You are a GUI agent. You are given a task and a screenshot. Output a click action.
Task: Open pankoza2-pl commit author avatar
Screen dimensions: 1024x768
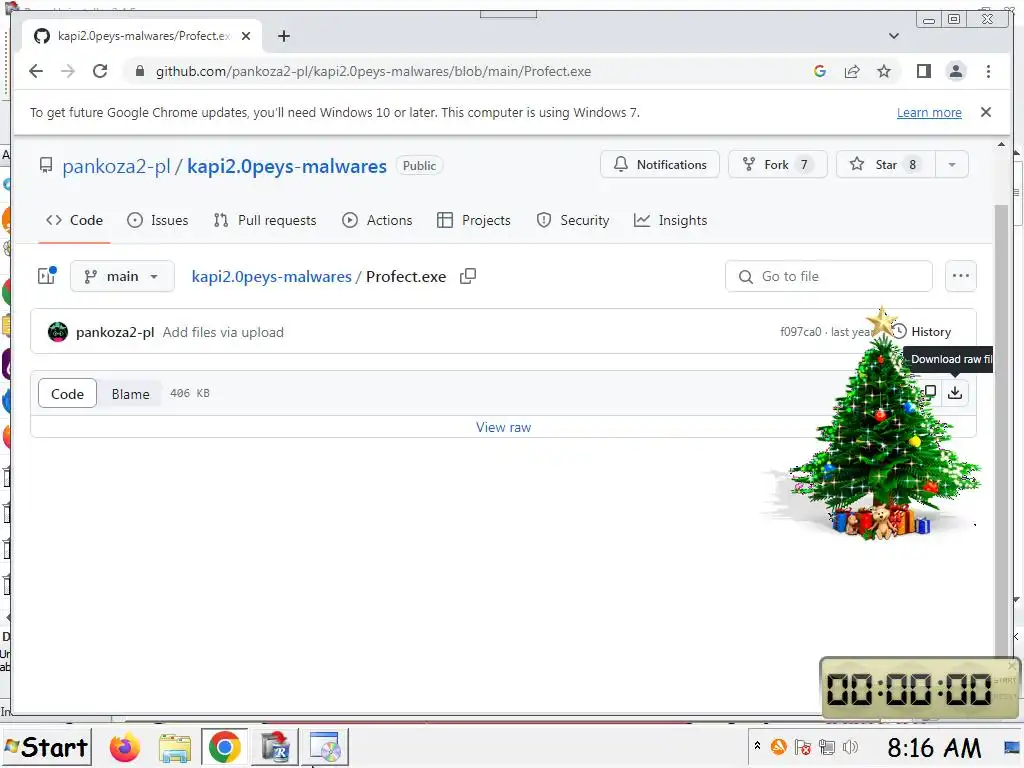pos(58,332)
